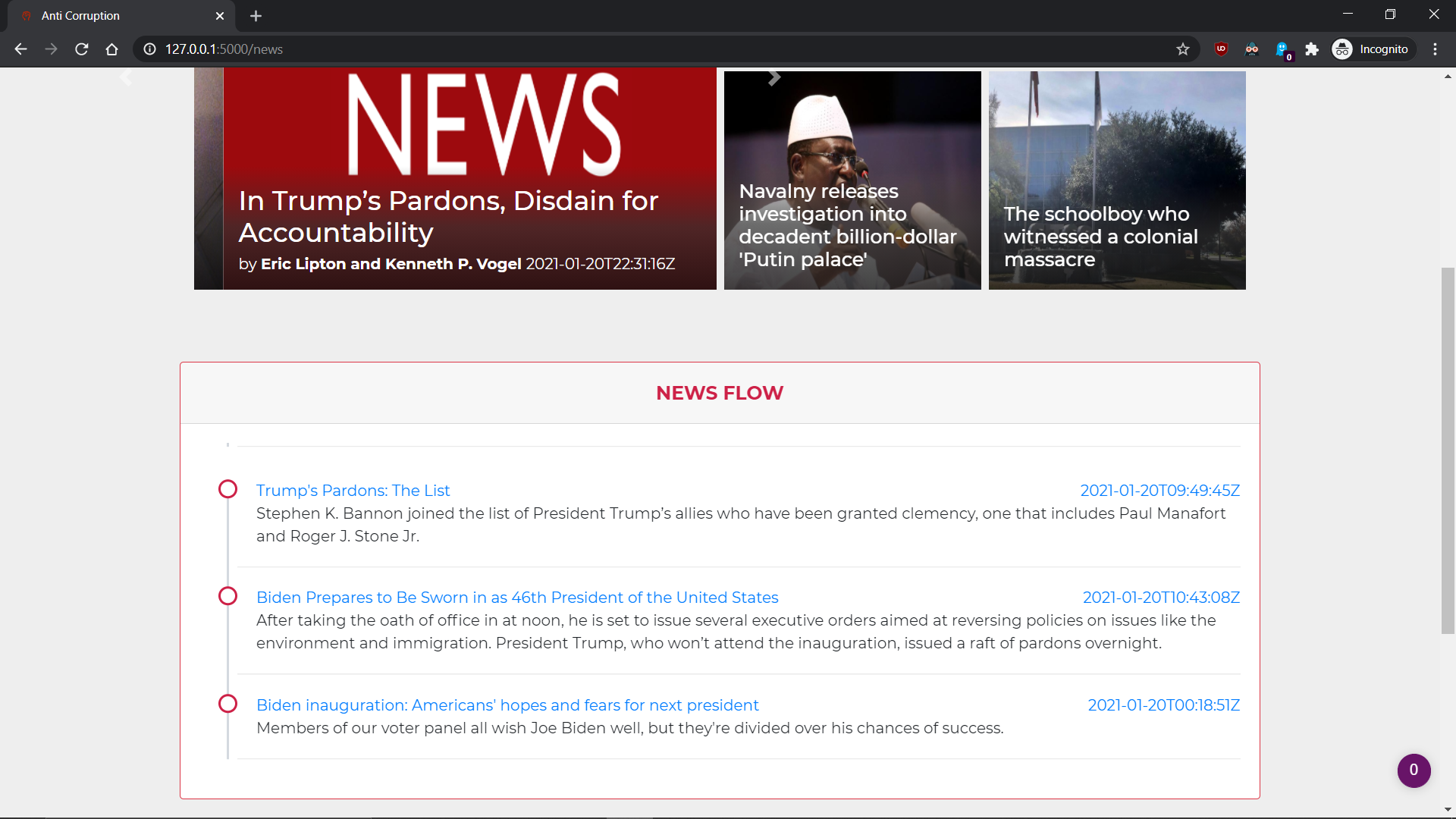
Task: Open the Extensions puzzle icon
Action: point(1312,49)
